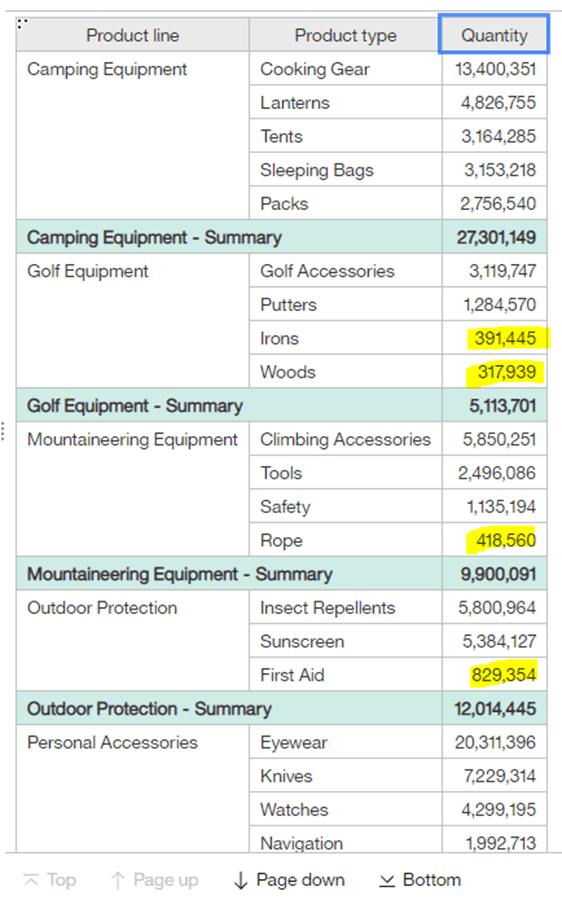Viewport: 562px width, 900px height.
Task: Select the Outdoor Protection product line cell
Action: [x=133, y=640]
